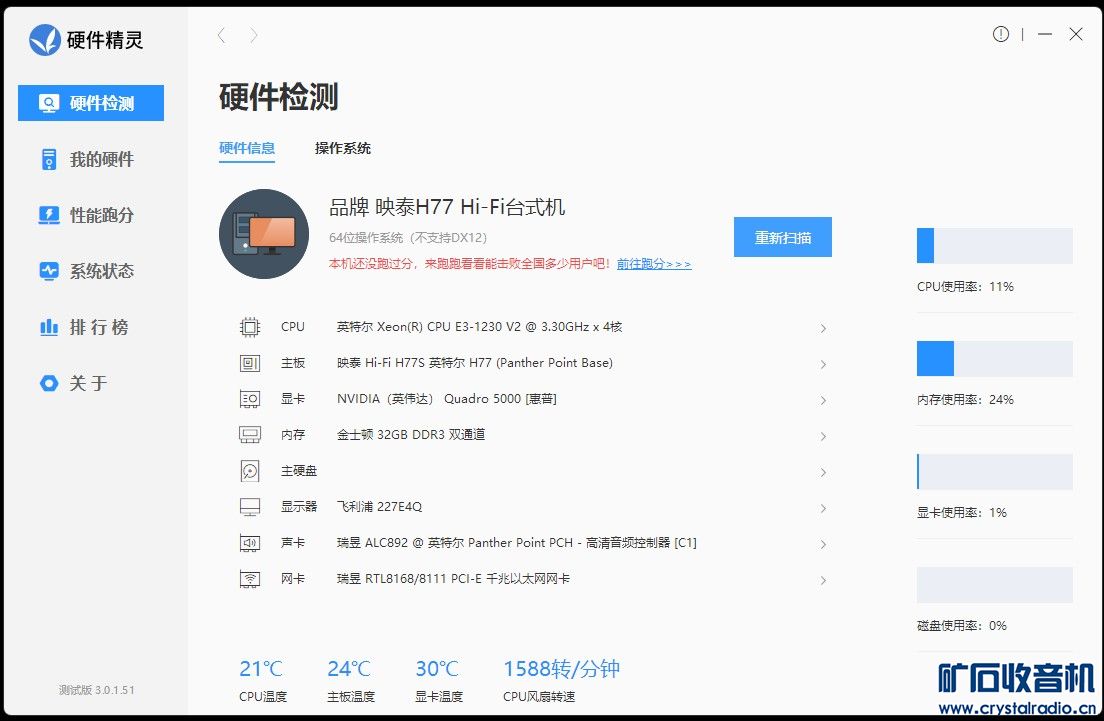The height and width of the screenshot is (721, 1104).
Task: Click the back navigation arrow
Action: [222, 35]
